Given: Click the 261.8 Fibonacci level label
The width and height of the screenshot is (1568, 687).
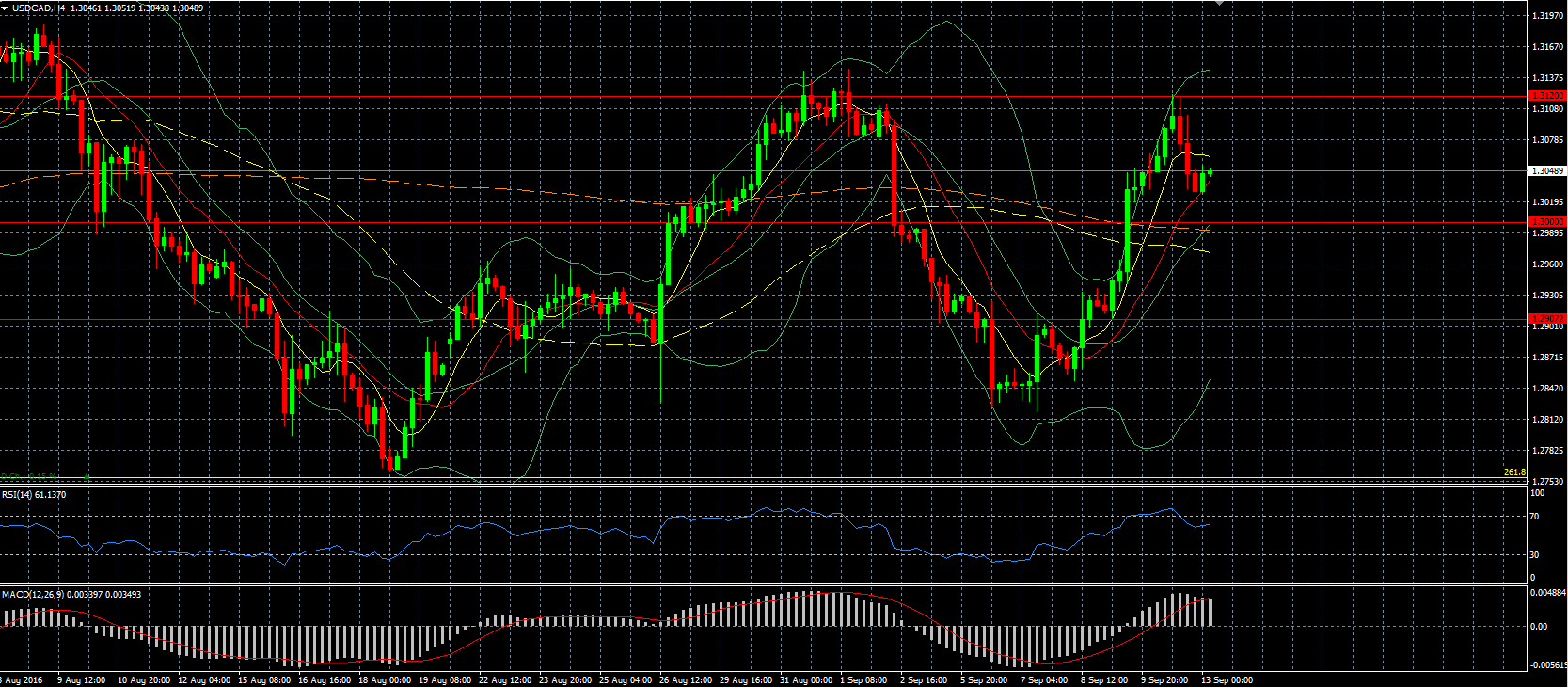Looking at the screenshot, I should (1514, 472).
